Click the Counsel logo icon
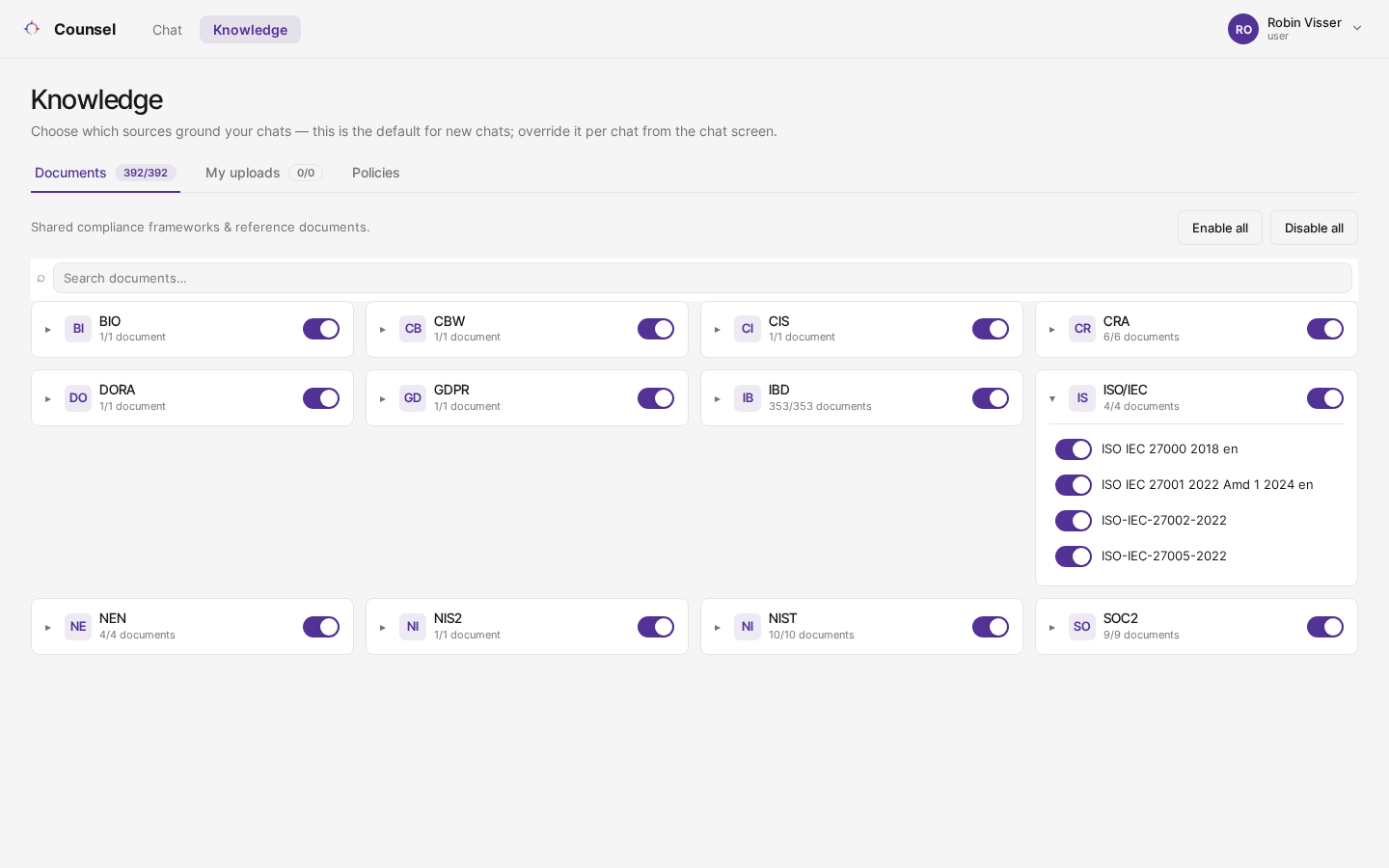Screen dimensions: 1389x868 point(32,29)
